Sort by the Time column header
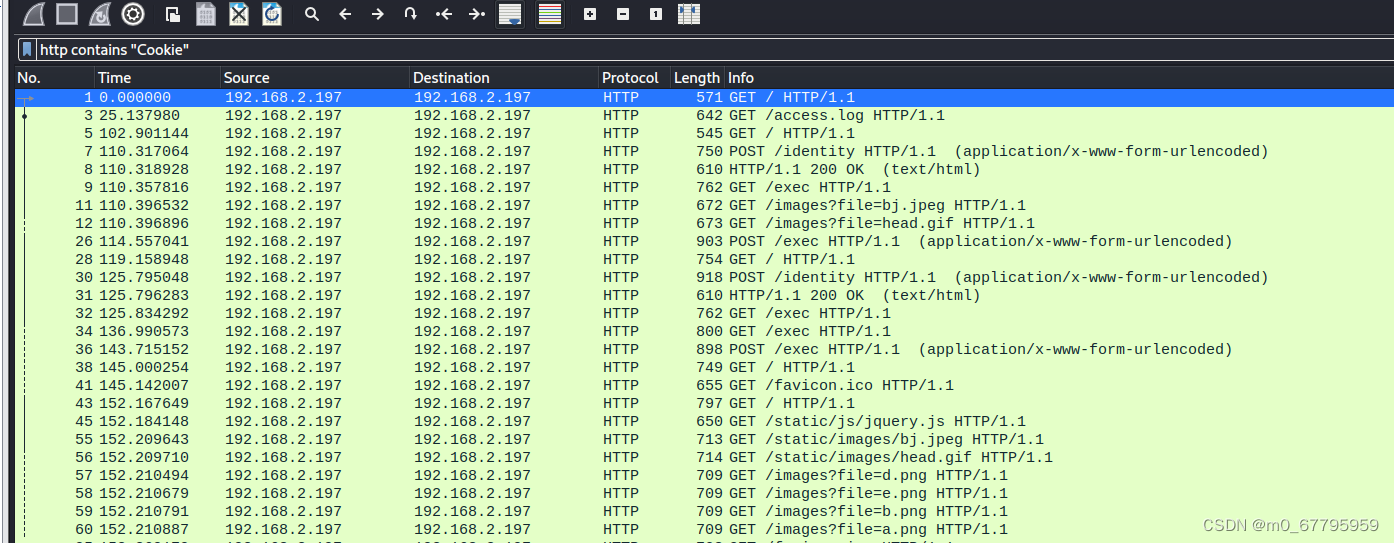The height and width of the screenshot is (543, 1394). pyautogui.click(x=157, y=78)
